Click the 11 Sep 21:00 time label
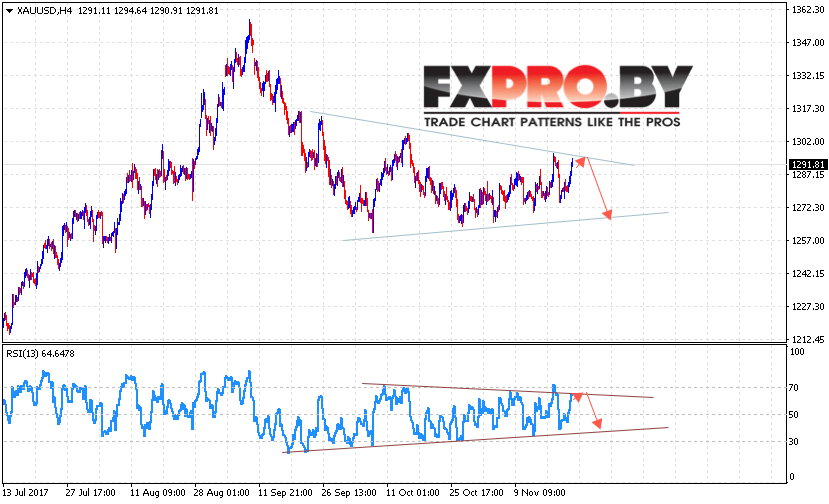 (x=285, y=492)
